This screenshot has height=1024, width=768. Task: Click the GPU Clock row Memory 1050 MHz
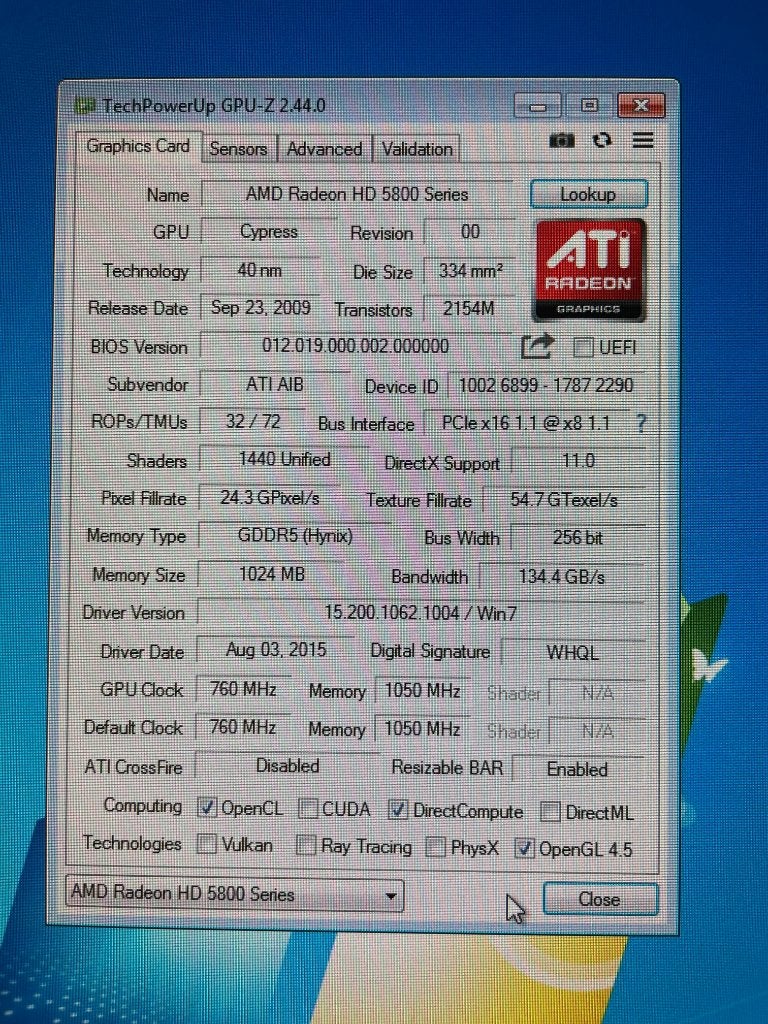423,690
